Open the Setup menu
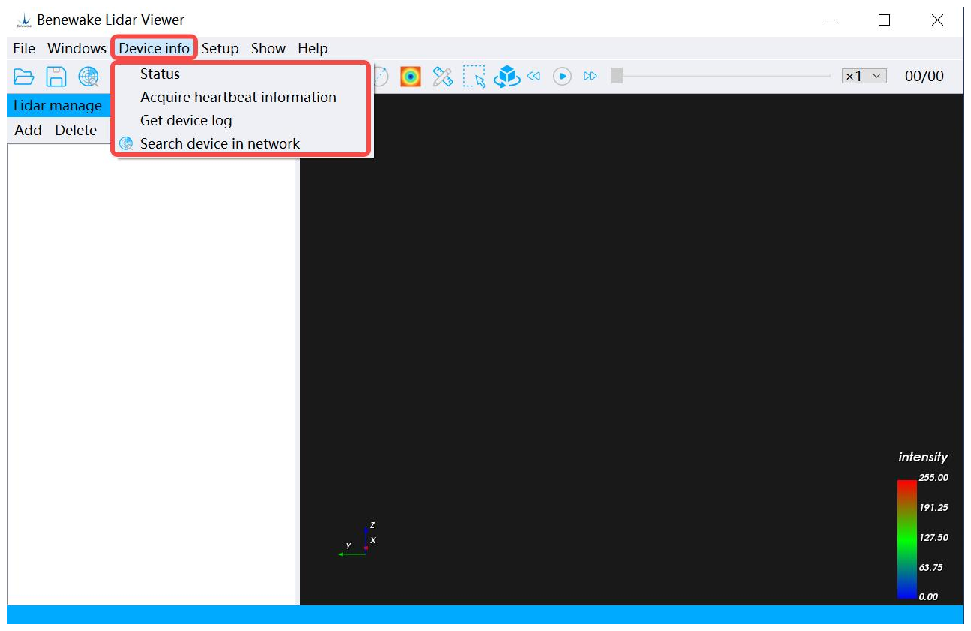 pyautogui.click(x=220, y=48)
